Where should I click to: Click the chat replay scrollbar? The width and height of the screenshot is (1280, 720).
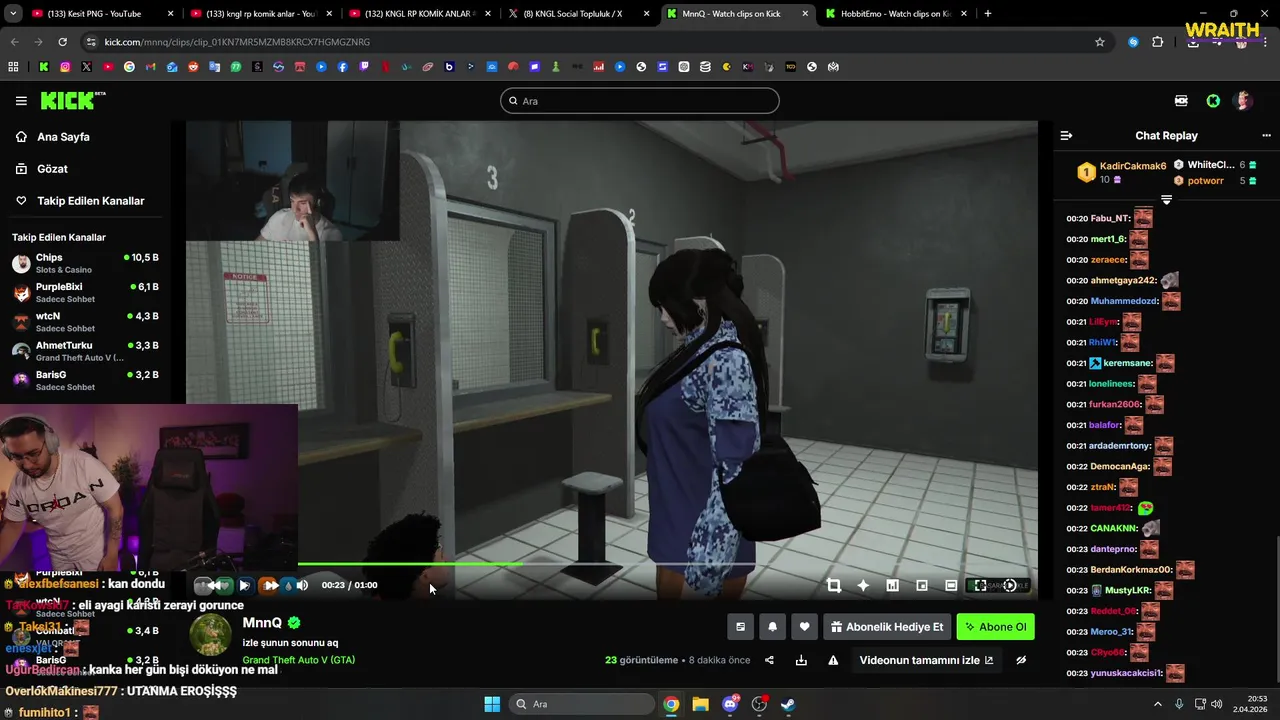pyautogui.click(x=1276, y=610)
